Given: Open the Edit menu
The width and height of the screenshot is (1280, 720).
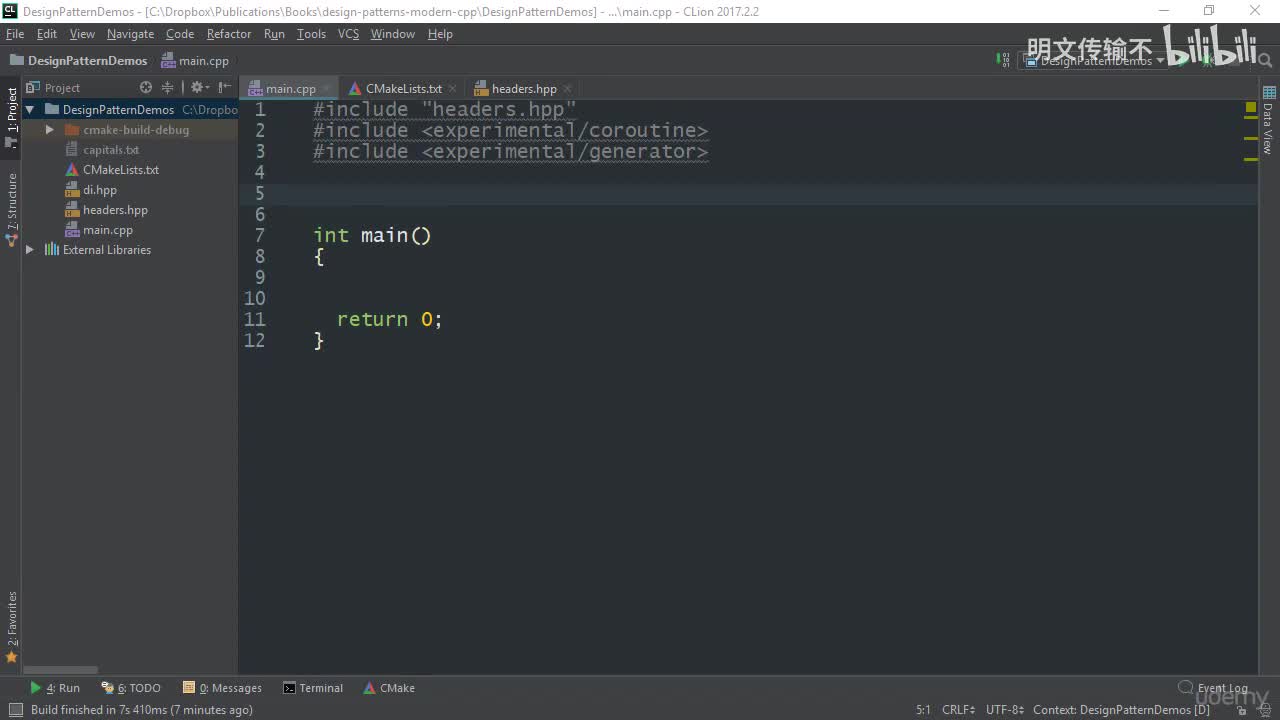Looking at the screenshot, I should pos(47,34).
